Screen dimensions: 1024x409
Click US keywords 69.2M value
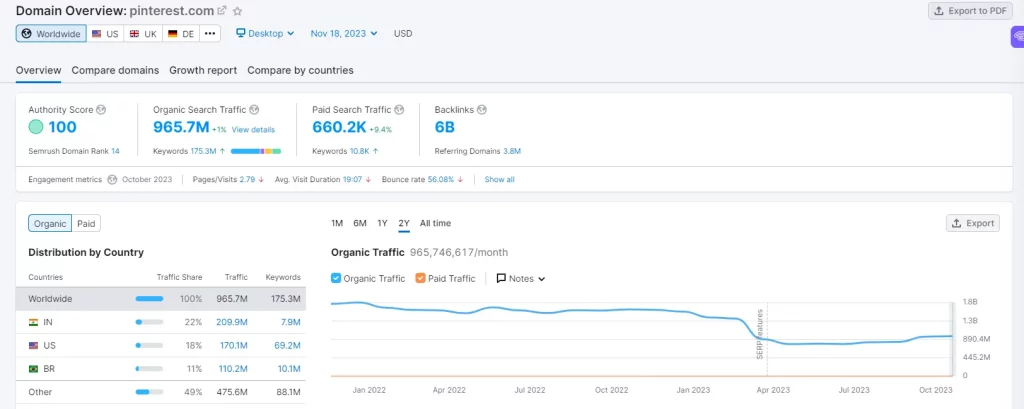click(287, 346)
